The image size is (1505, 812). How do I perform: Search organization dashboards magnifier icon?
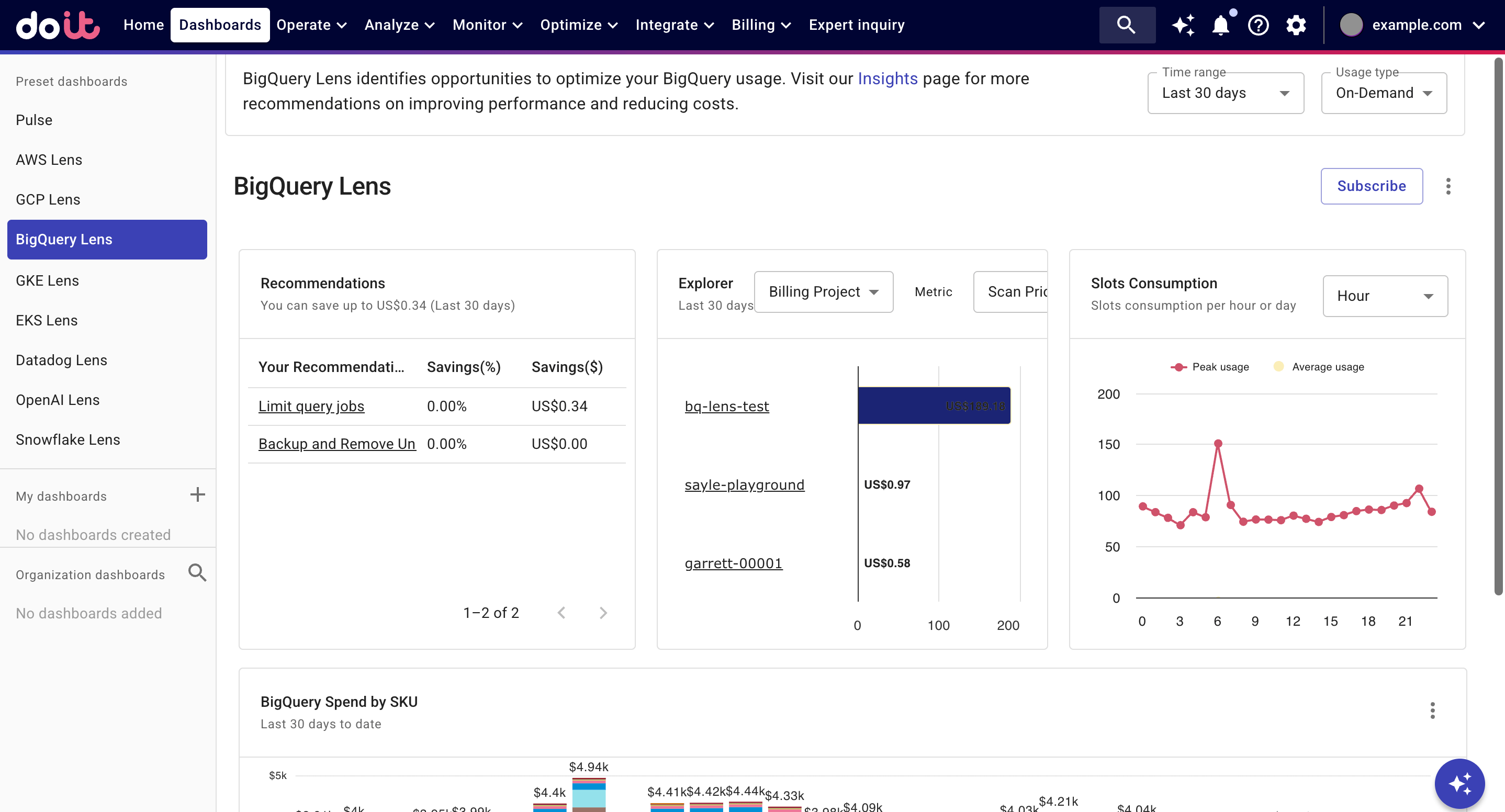(x=197, y=573)
